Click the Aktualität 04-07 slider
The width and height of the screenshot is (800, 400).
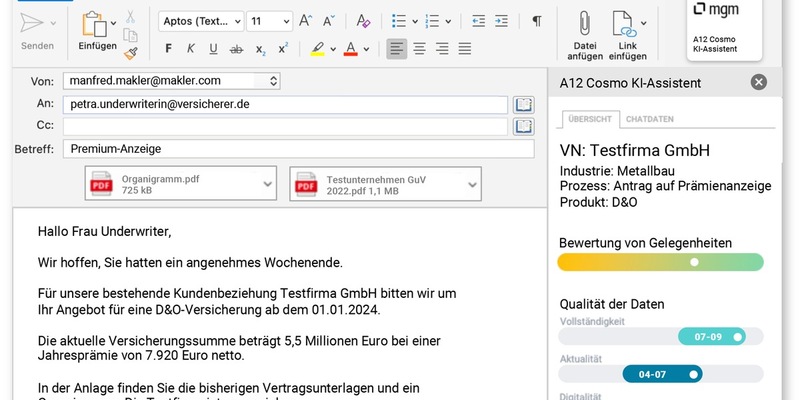pyautogui.click(x=661, y=374)
